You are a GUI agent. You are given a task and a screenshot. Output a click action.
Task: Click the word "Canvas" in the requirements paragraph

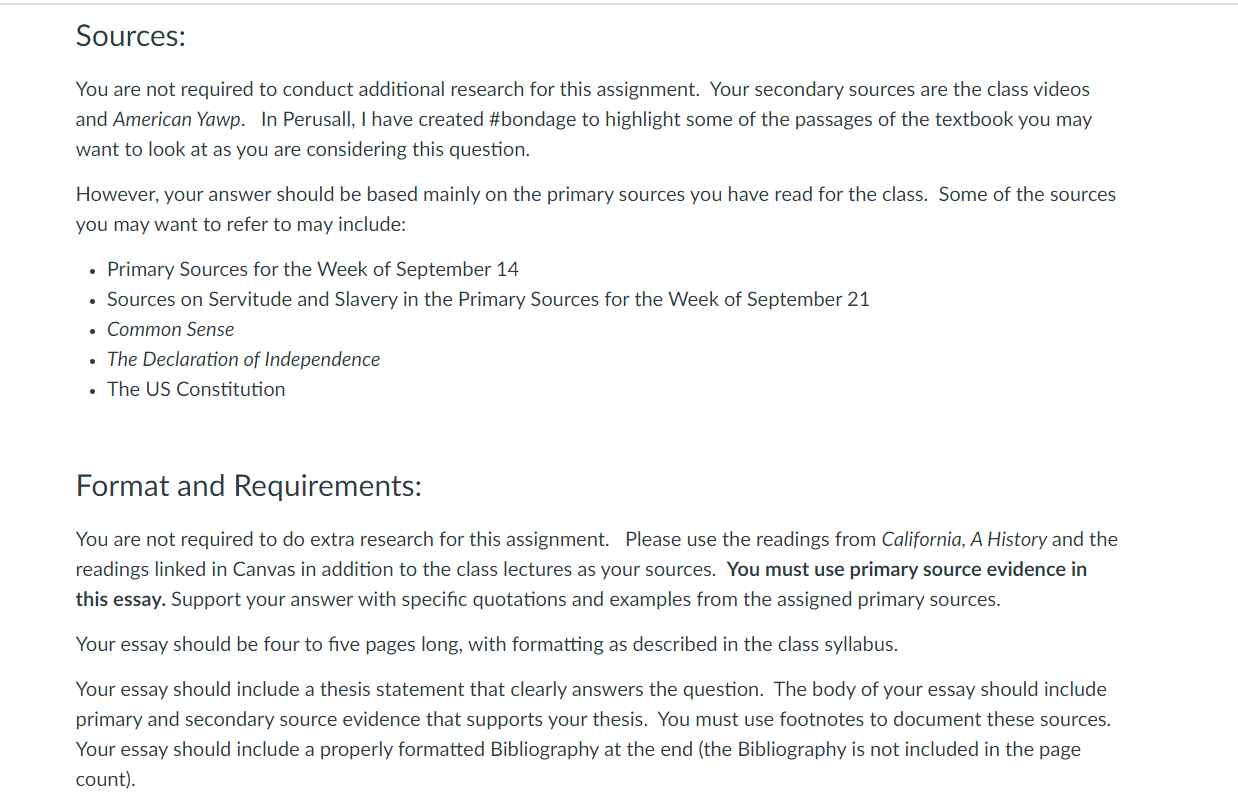pyautogui.click(x=262, y=569)
